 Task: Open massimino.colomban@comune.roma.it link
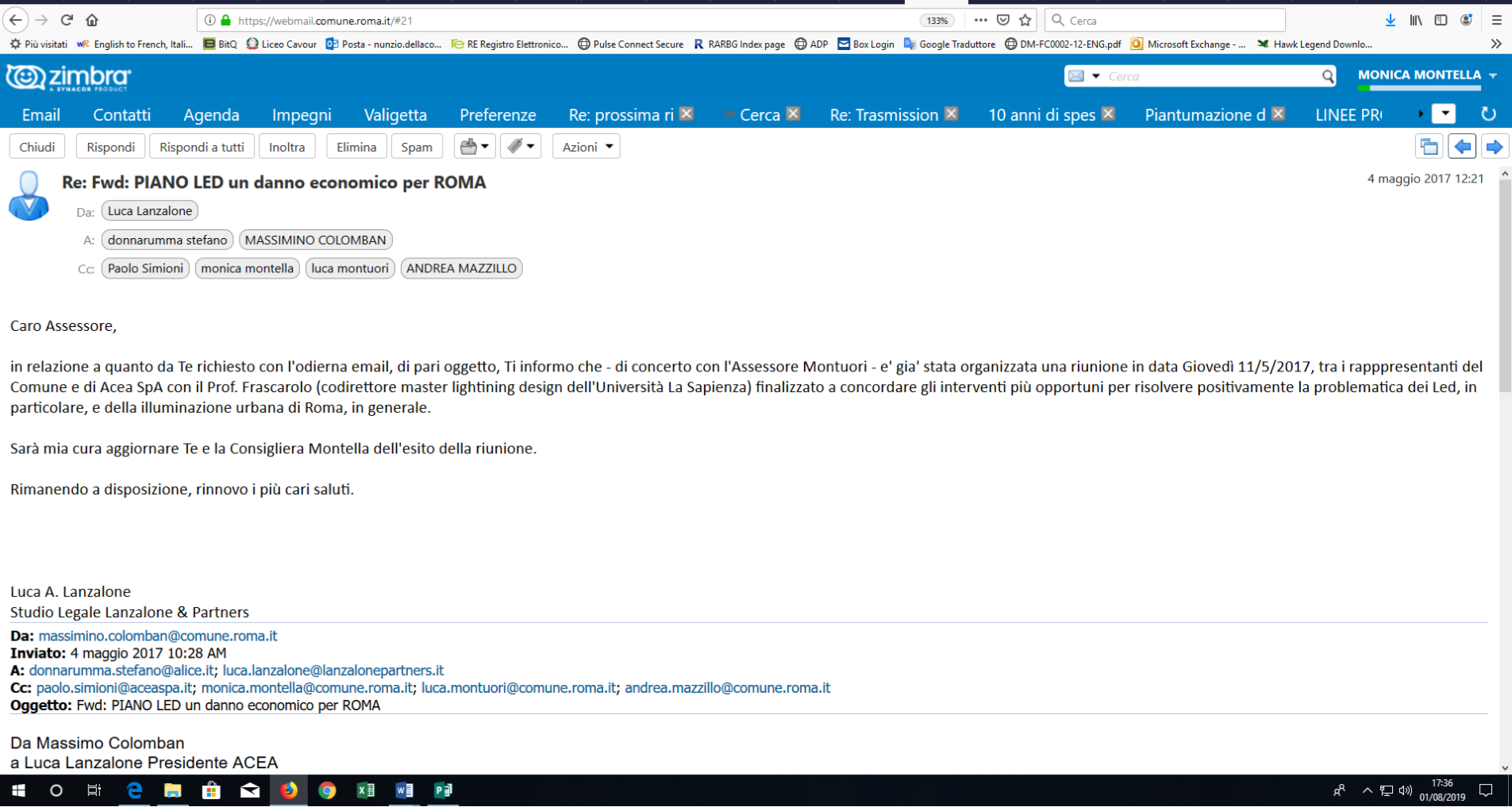158,636
